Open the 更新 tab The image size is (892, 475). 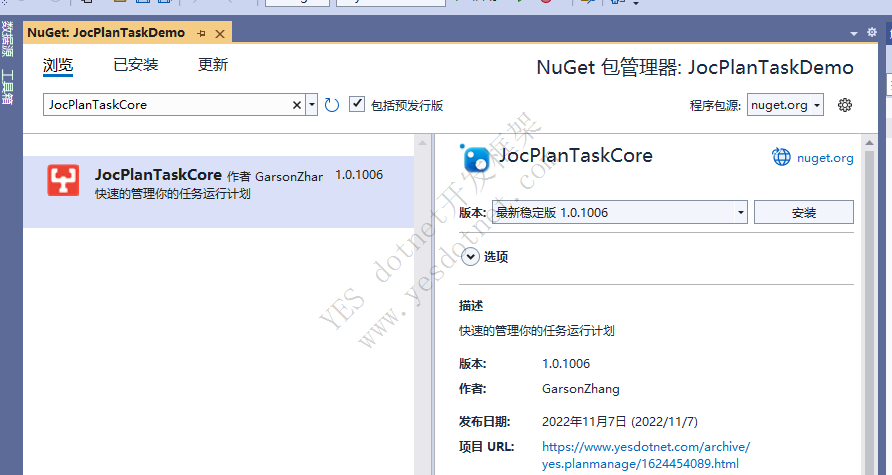tap(213, 65)
